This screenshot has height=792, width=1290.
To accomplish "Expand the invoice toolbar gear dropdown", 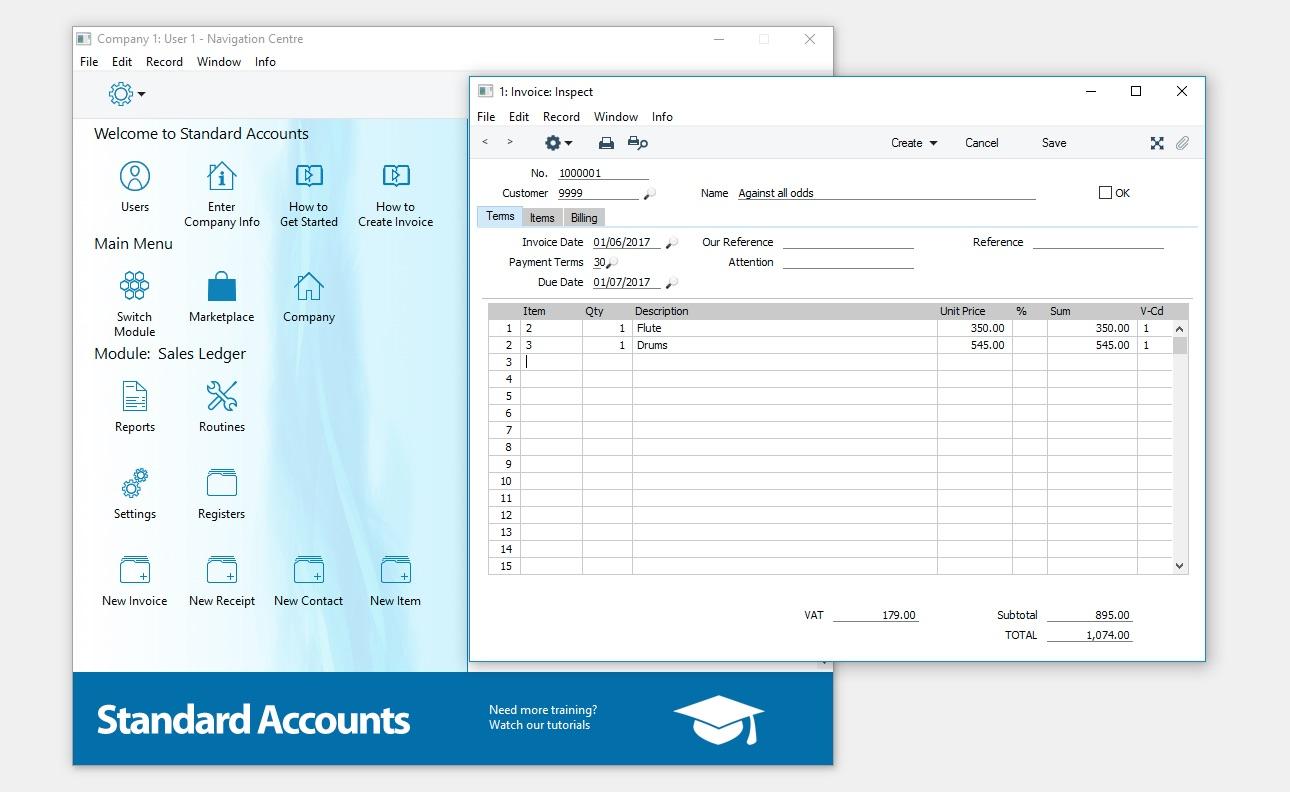I will click(558, 143).
